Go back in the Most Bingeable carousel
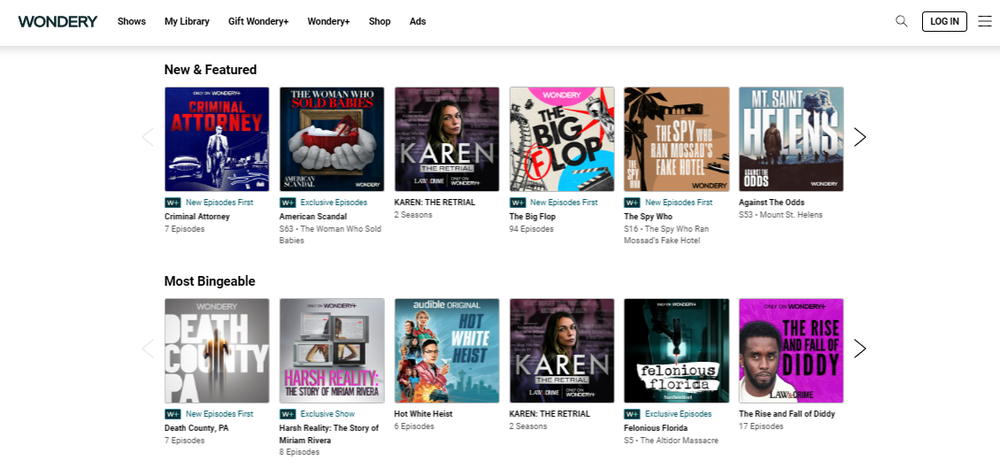The image size is (1000, 475). tap(148, 348)
